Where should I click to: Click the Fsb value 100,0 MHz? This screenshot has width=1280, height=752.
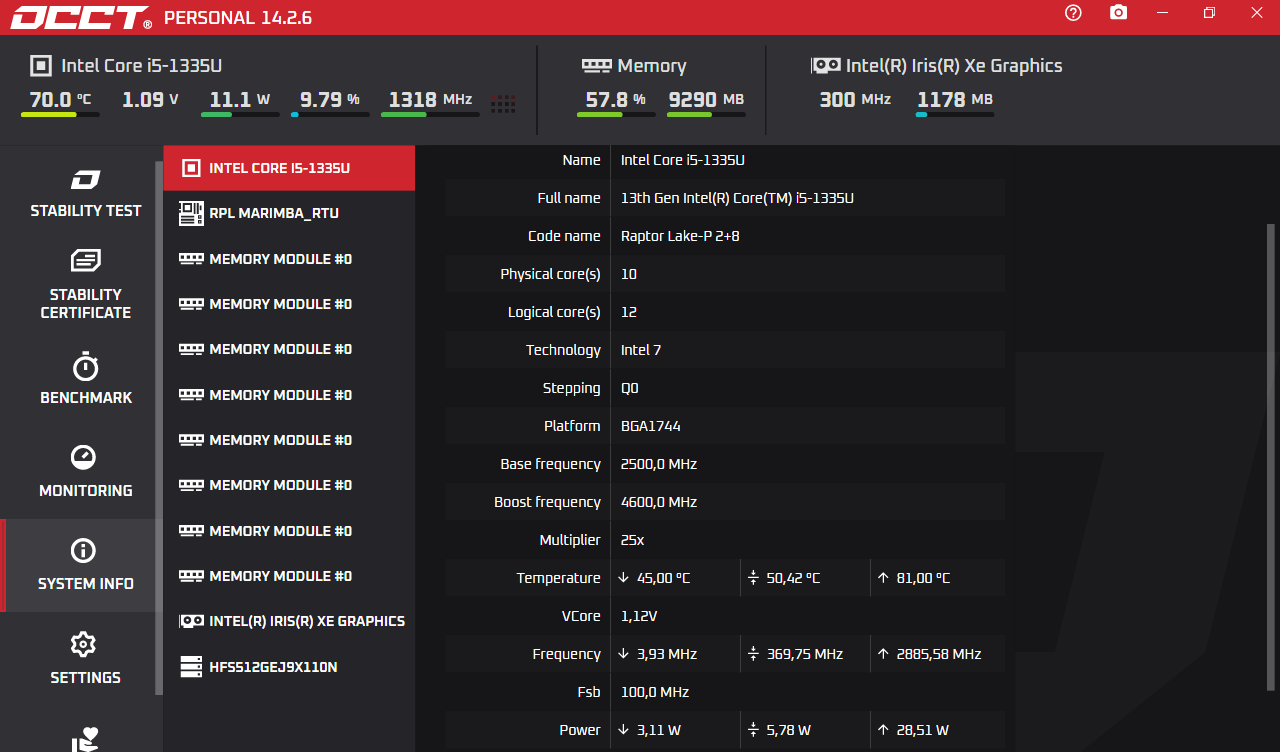[x=655, y=692]
